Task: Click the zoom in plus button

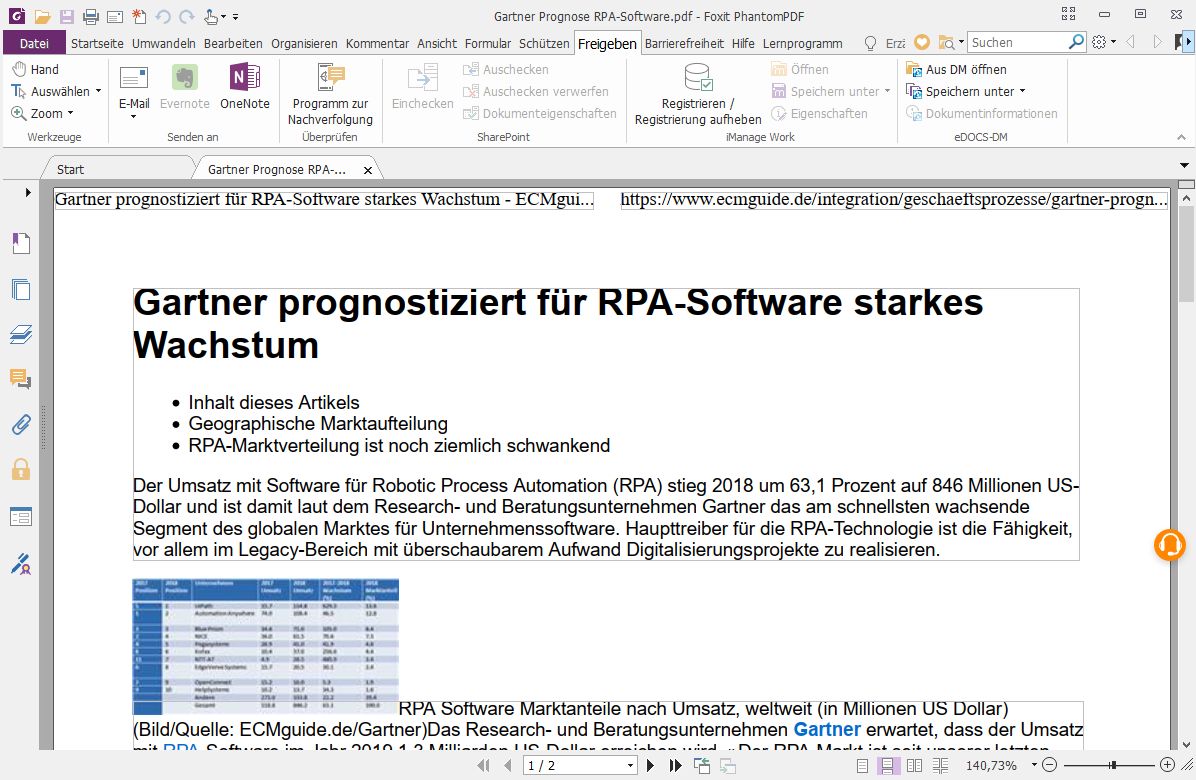Action: [1167, 765]
